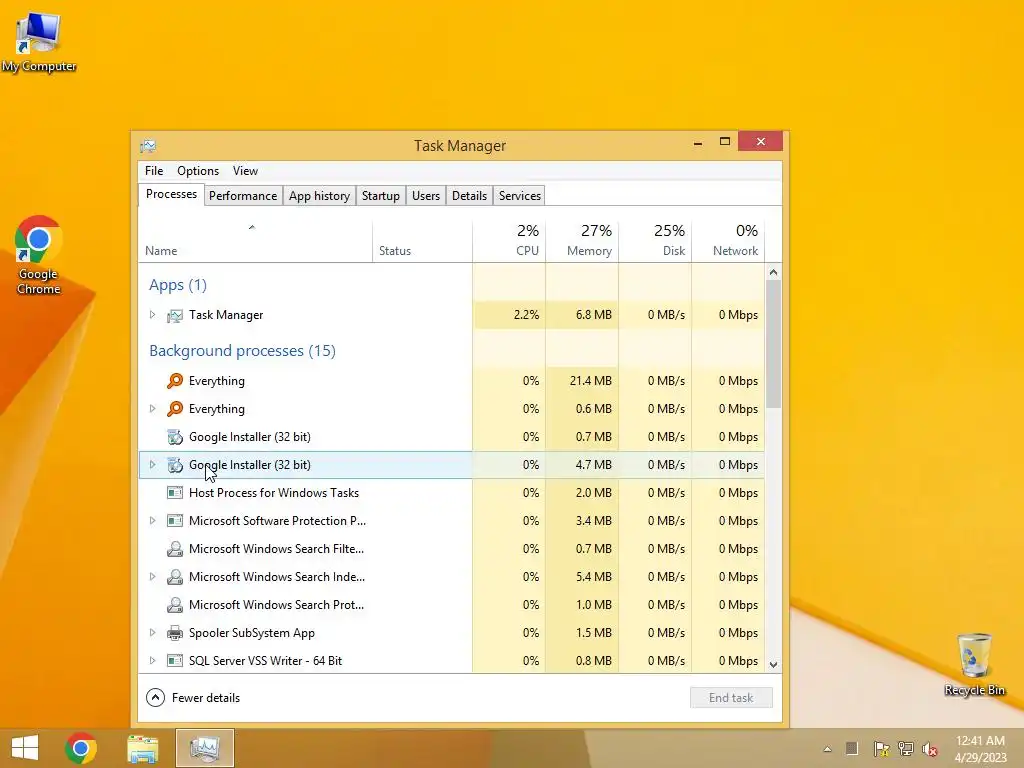Click the Apps (1) group header
The width and height of the screenshot is (1024, 768).
[x=178, y=285]
